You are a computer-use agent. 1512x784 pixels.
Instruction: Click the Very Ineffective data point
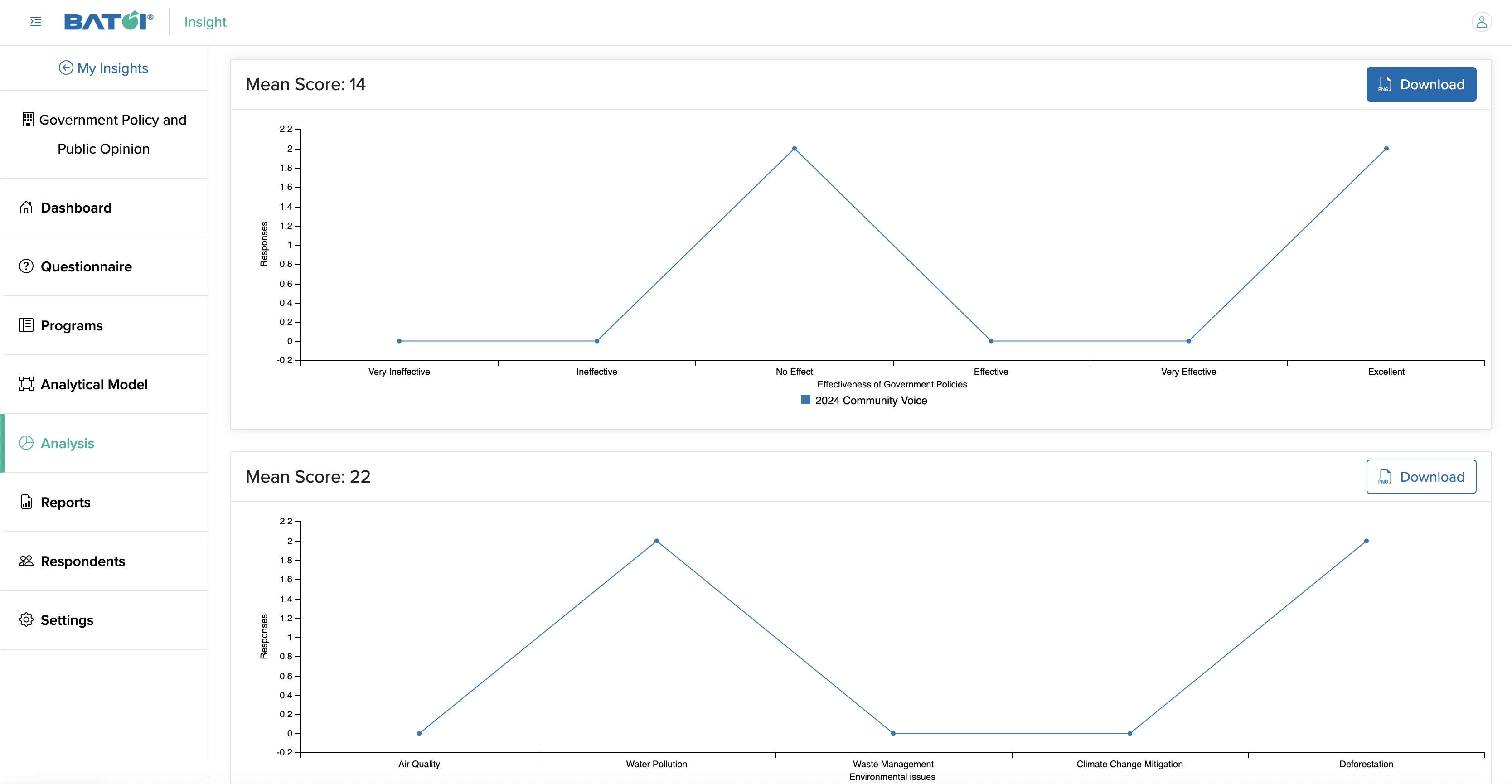tap(399, 341)
